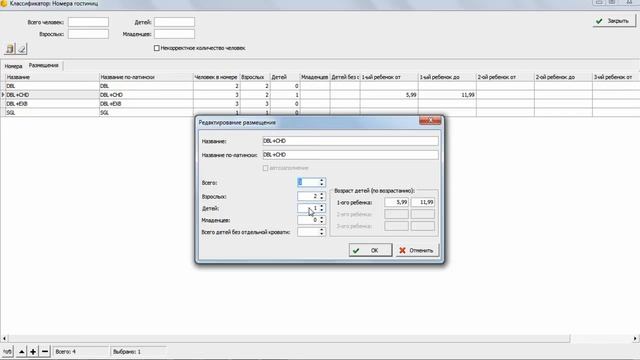Viewport: 640px width, 360px height.
Task: Click the leftmost status bar icon button
Action: click(x=7, y=351)
